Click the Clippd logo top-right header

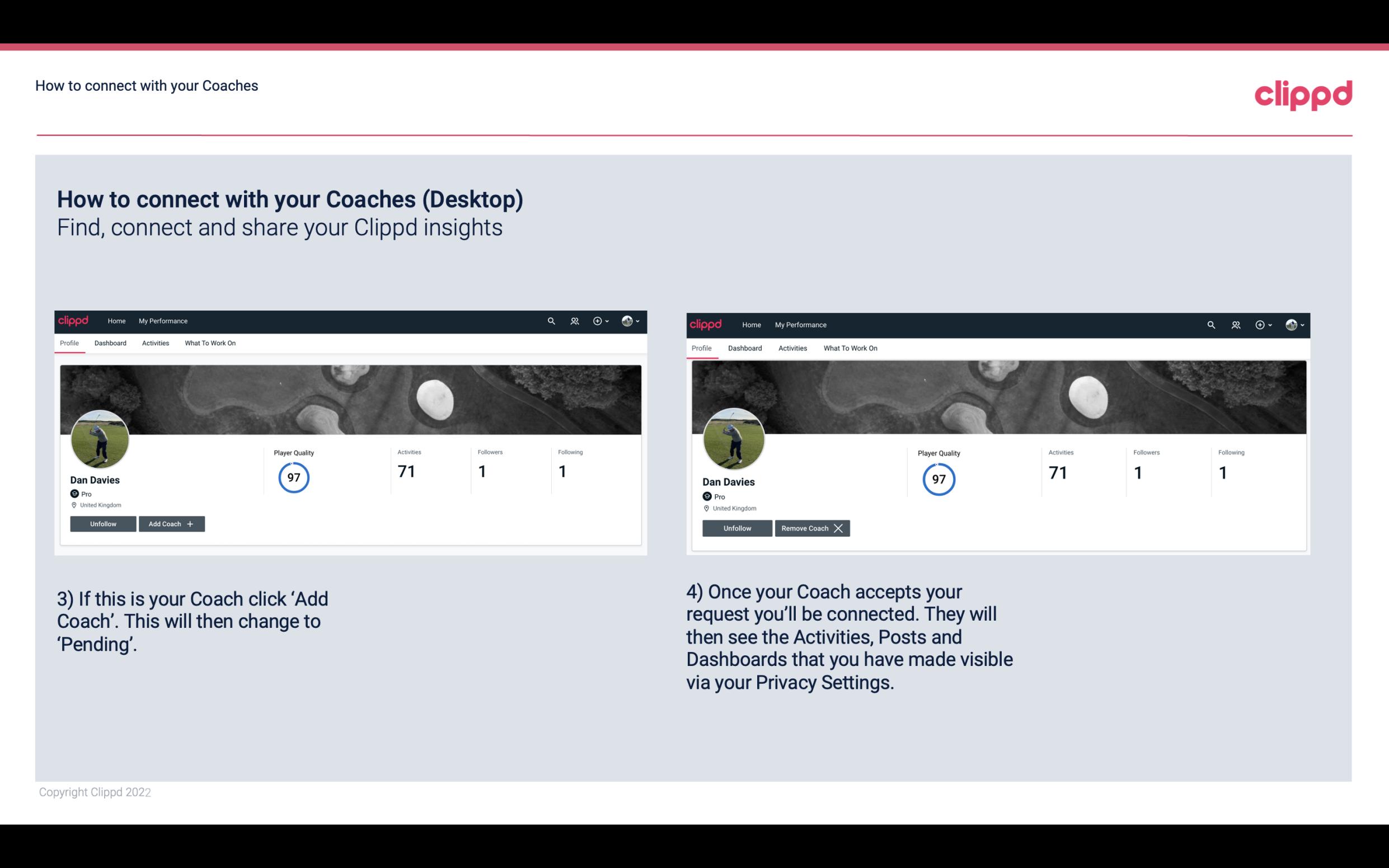coord(1303,91)
